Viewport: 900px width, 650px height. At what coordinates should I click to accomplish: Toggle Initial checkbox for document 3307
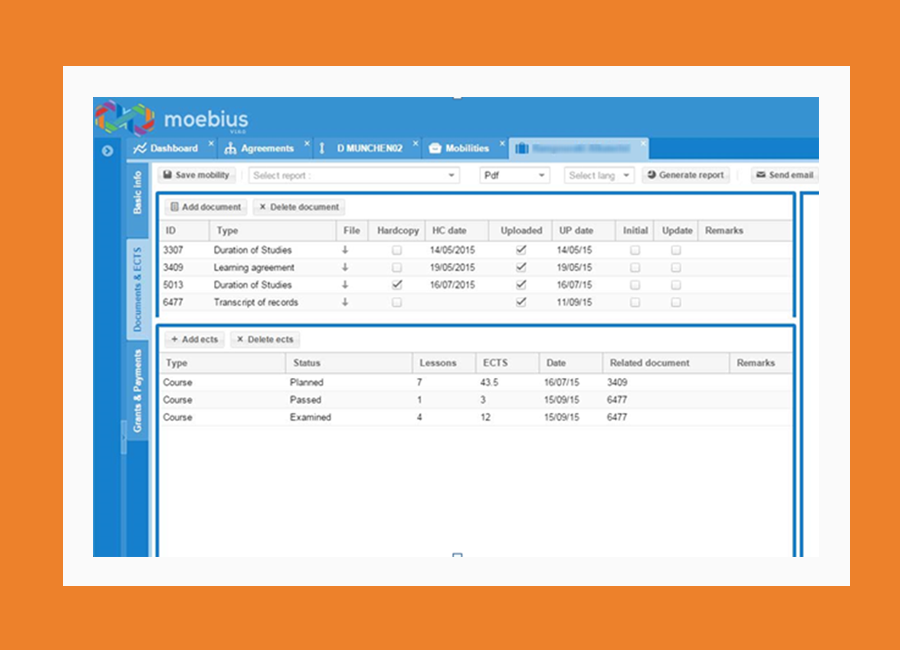click(x=635, y=250)
